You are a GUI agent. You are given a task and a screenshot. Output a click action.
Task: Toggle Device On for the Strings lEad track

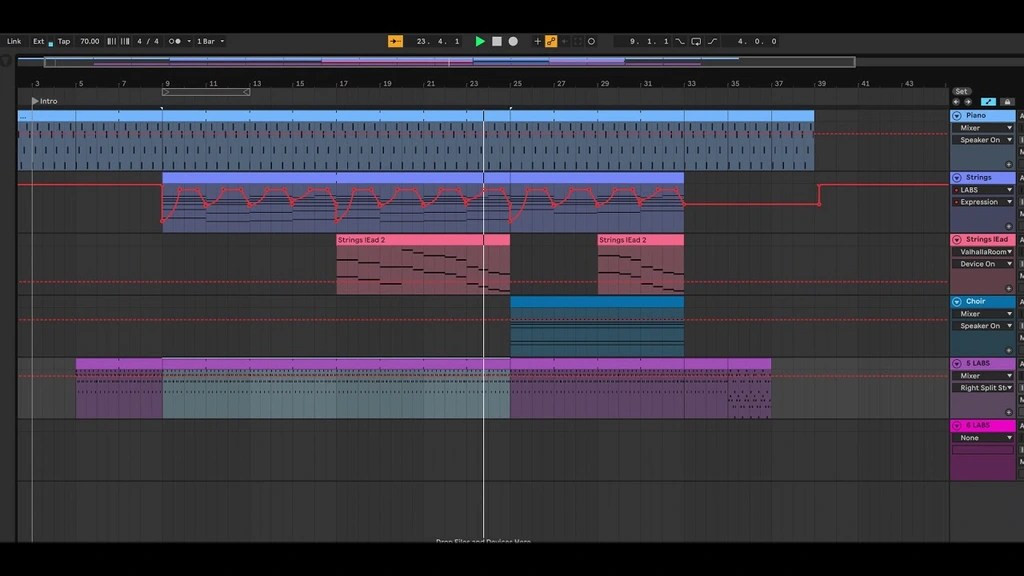click(981, 263)
